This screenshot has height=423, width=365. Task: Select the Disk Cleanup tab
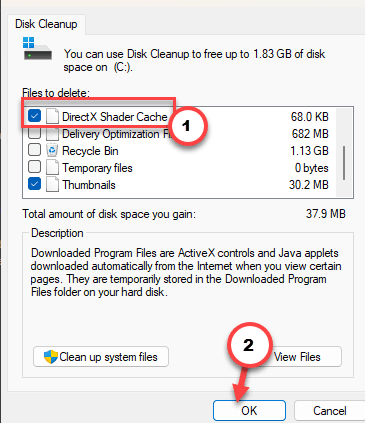click(46, 24)
